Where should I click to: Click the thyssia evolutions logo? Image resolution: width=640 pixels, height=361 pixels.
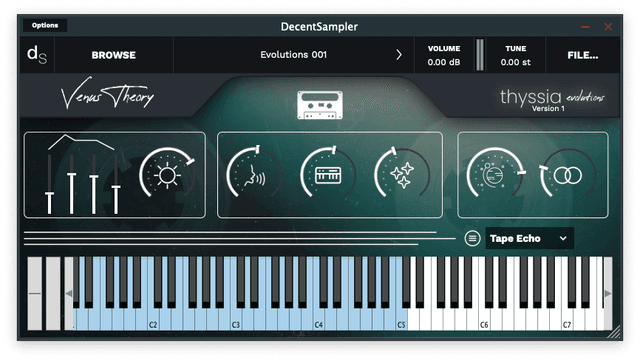click(x=552, y=99)
